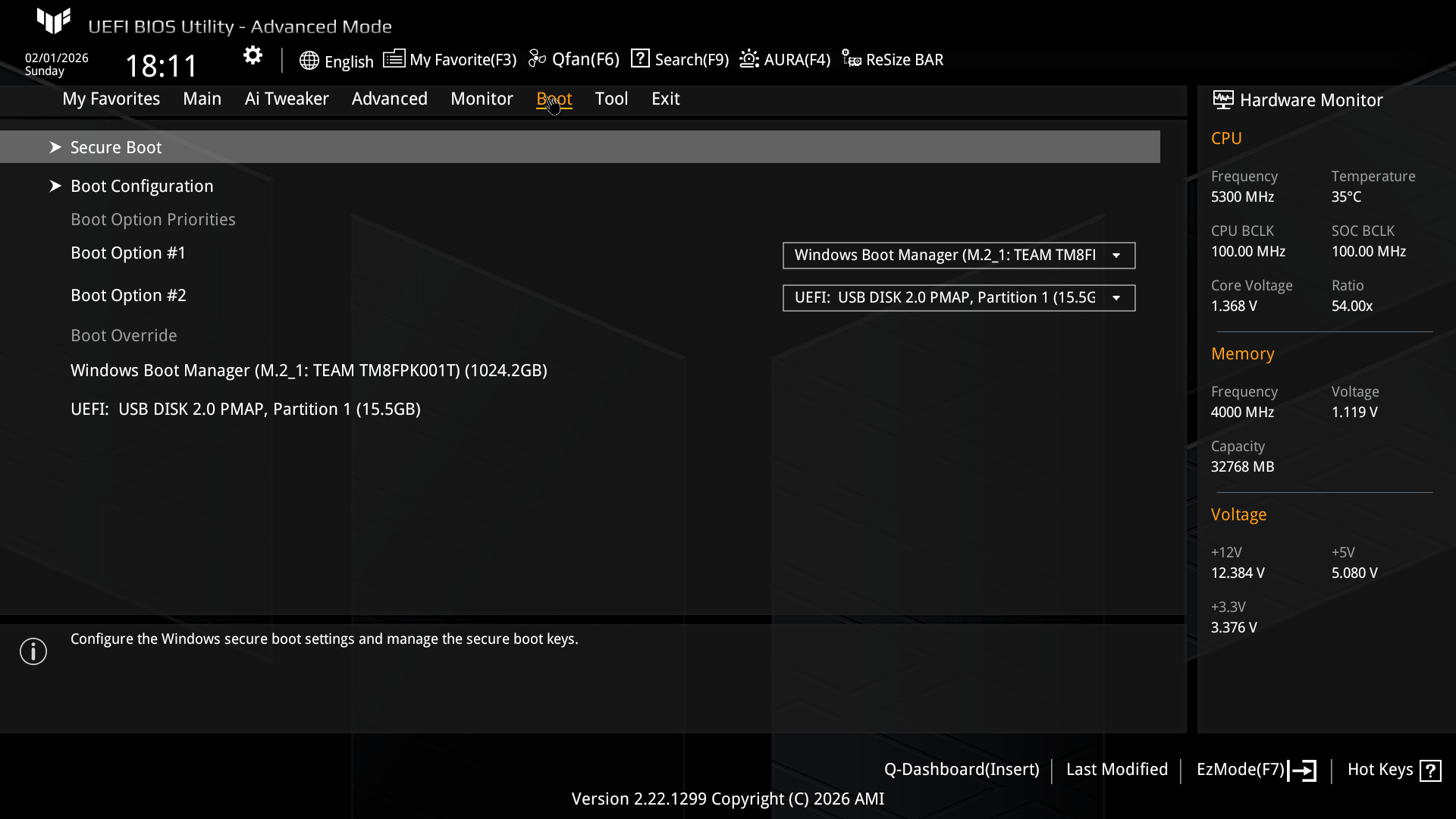1456x819 pixels.
Task: Click the globe language icon
Action: [309, 61]
